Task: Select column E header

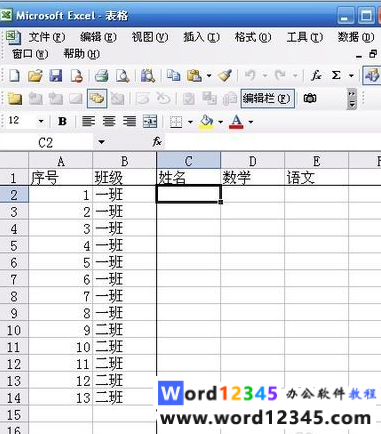Action: coord(317,161)
